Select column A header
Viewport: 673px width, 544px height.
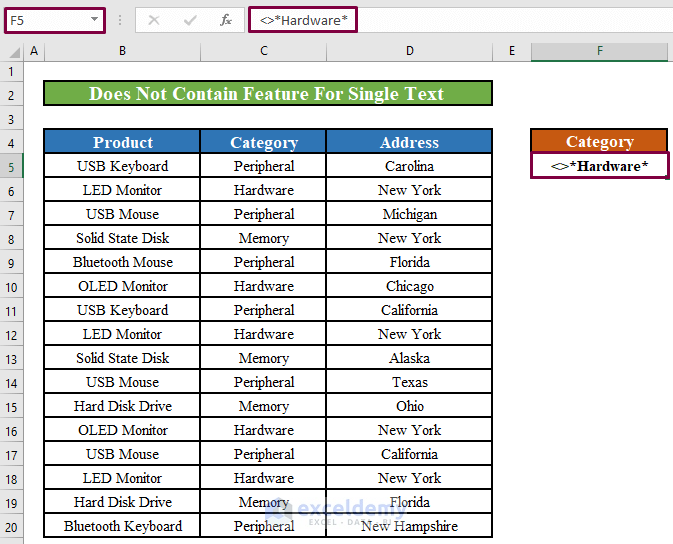(34, 51)
